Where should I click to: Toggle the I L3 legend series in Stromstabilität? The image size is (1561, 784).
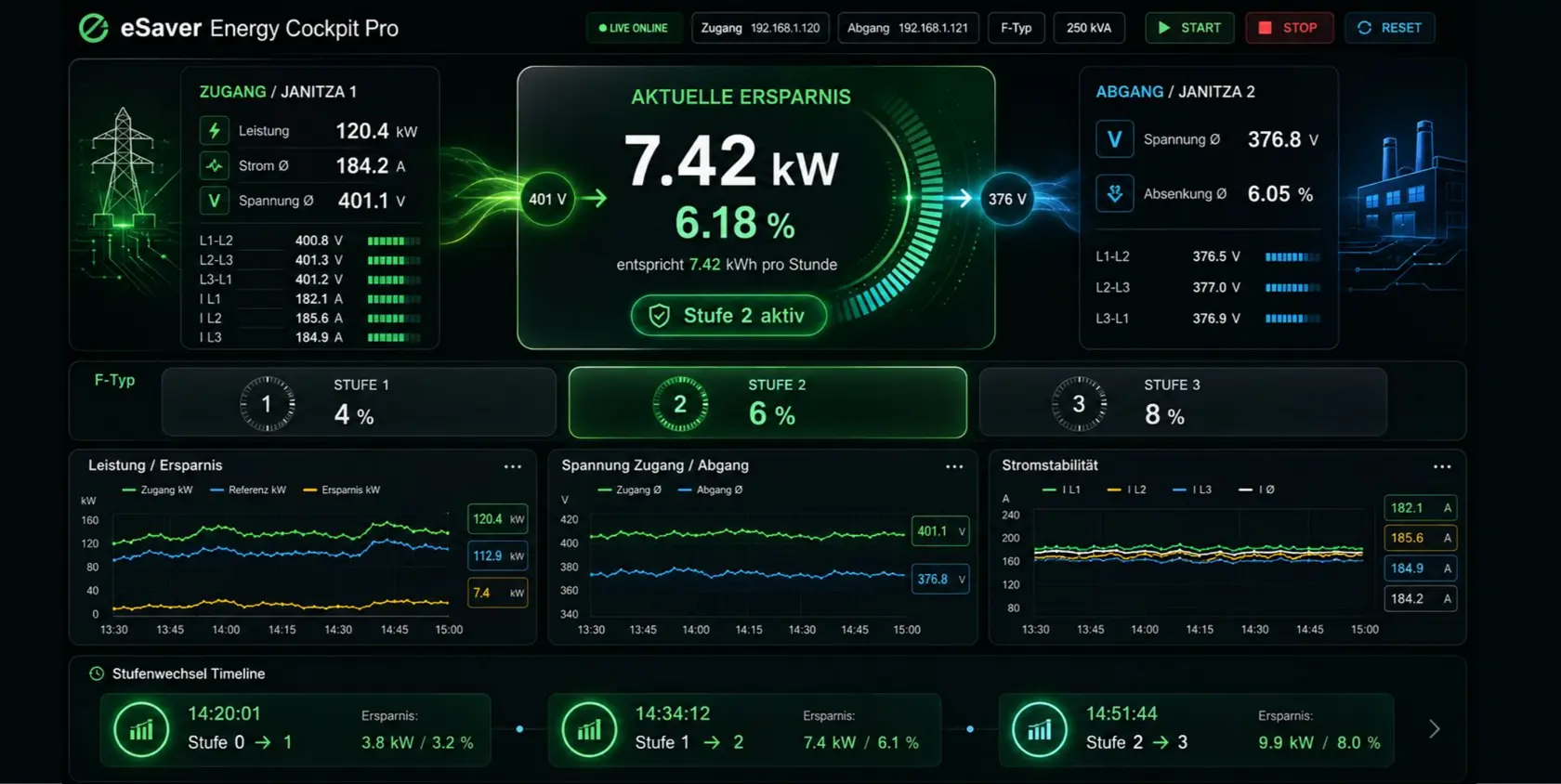(x=1192, y=490)
